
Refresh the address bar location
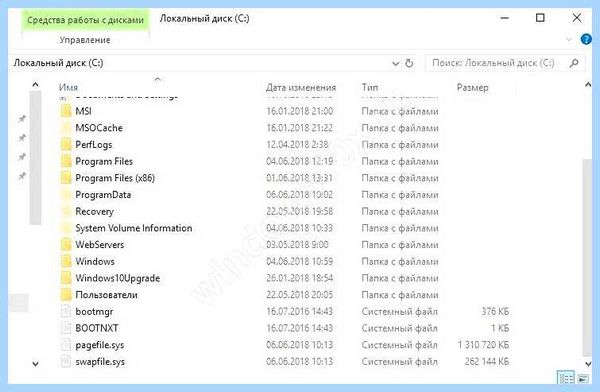(x=409, y=63)
